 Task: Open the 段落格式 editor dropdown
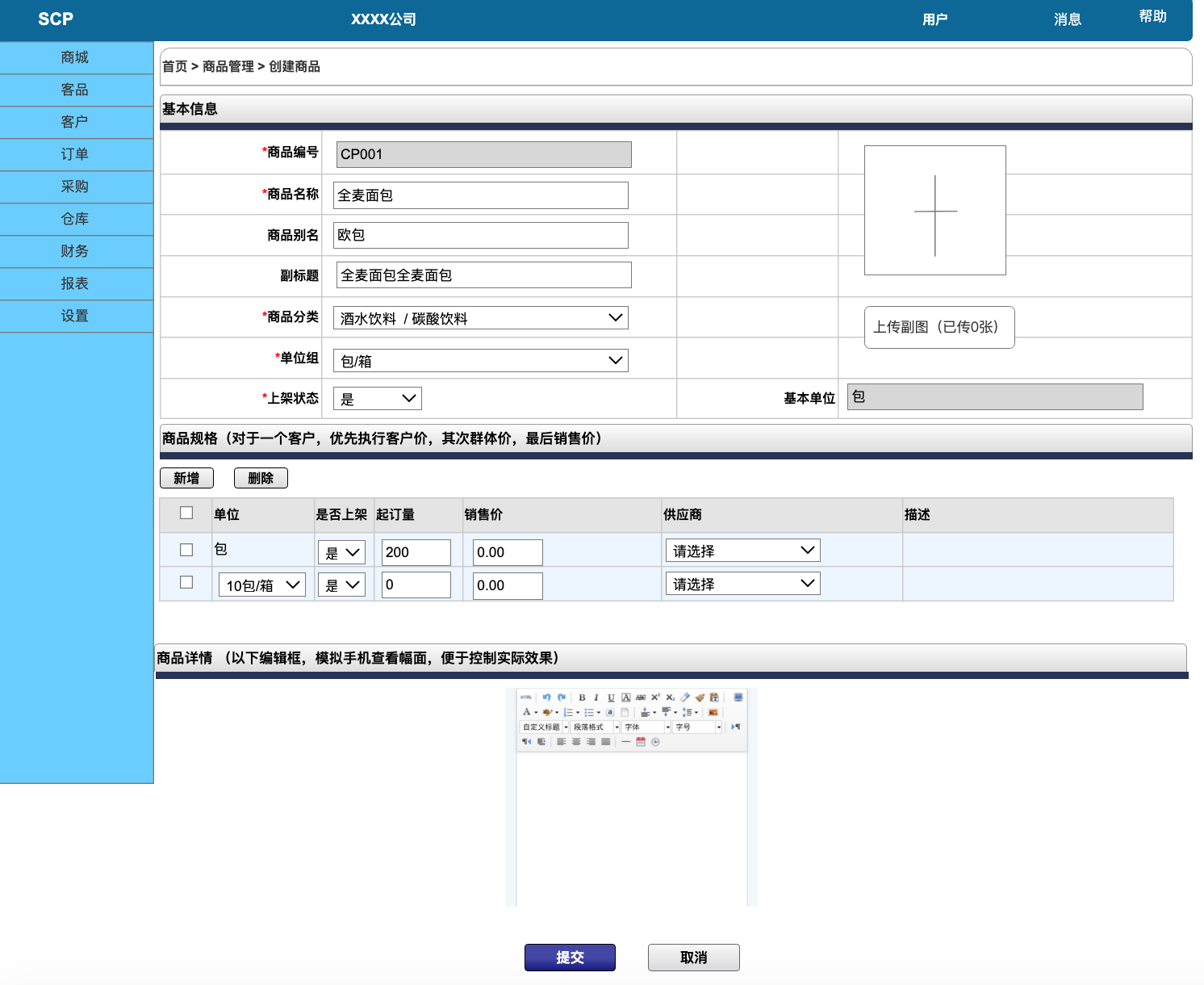(596, 727)
